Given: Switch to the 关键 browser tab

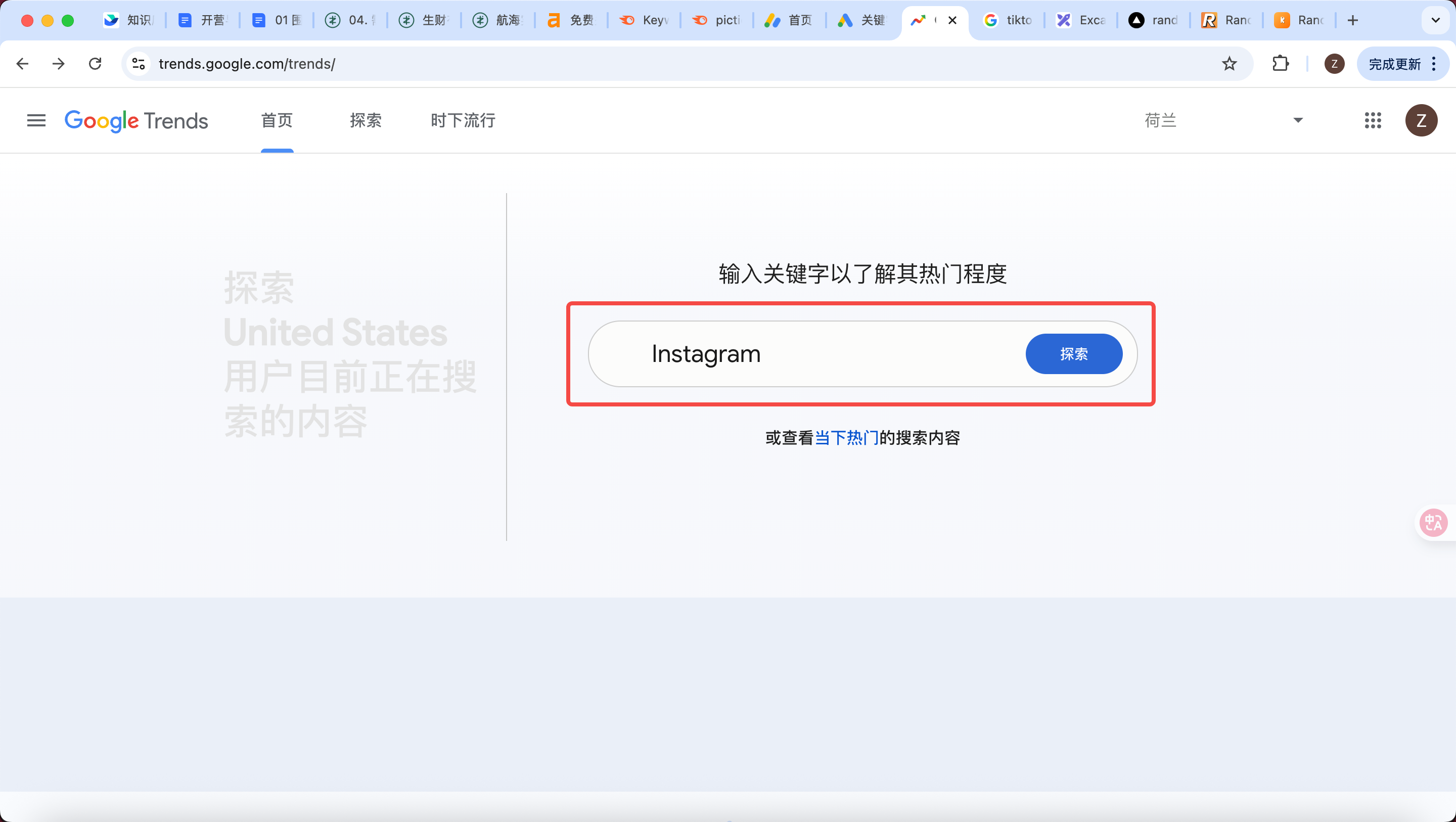Looking at the screenshot, I should pos(862,20).
